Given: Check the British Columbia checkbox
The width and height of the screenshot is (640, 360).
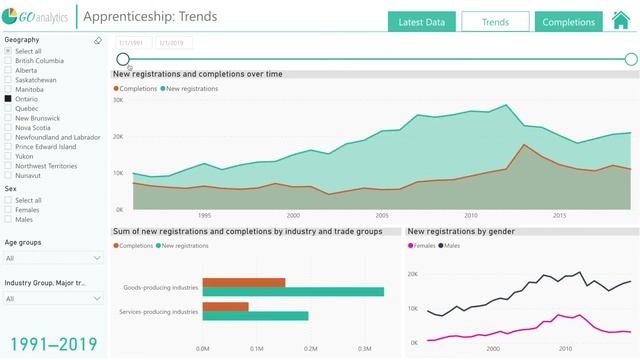Looking at the screenshot, I should point(8,60).
